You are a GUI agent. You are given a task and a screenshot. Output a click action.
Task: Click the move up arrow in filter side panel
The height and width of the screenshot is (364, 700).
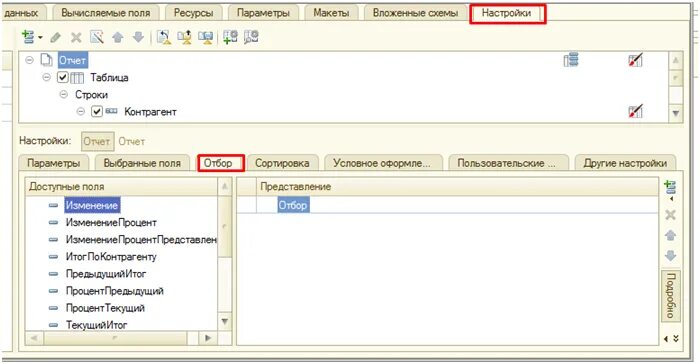click(670, 235)
